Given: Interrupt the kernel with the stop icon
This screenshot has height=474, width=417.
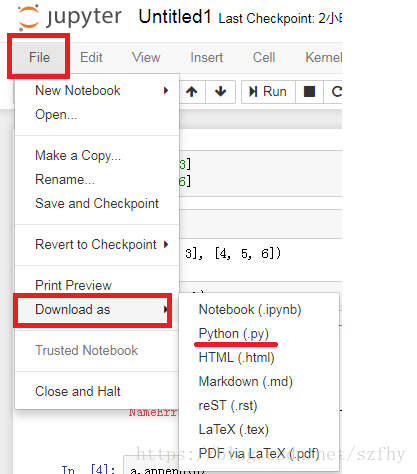Looking at the screenshot, I should tap(309, 91).
